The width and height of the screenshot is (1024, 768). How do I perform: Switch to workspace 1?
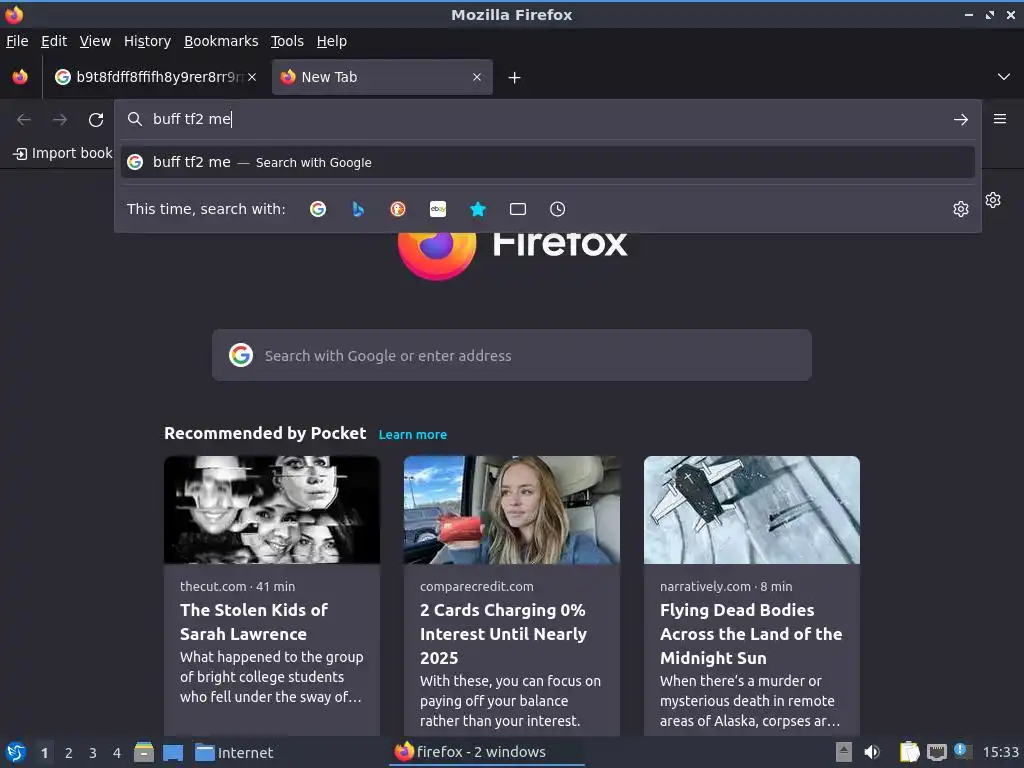44,753
